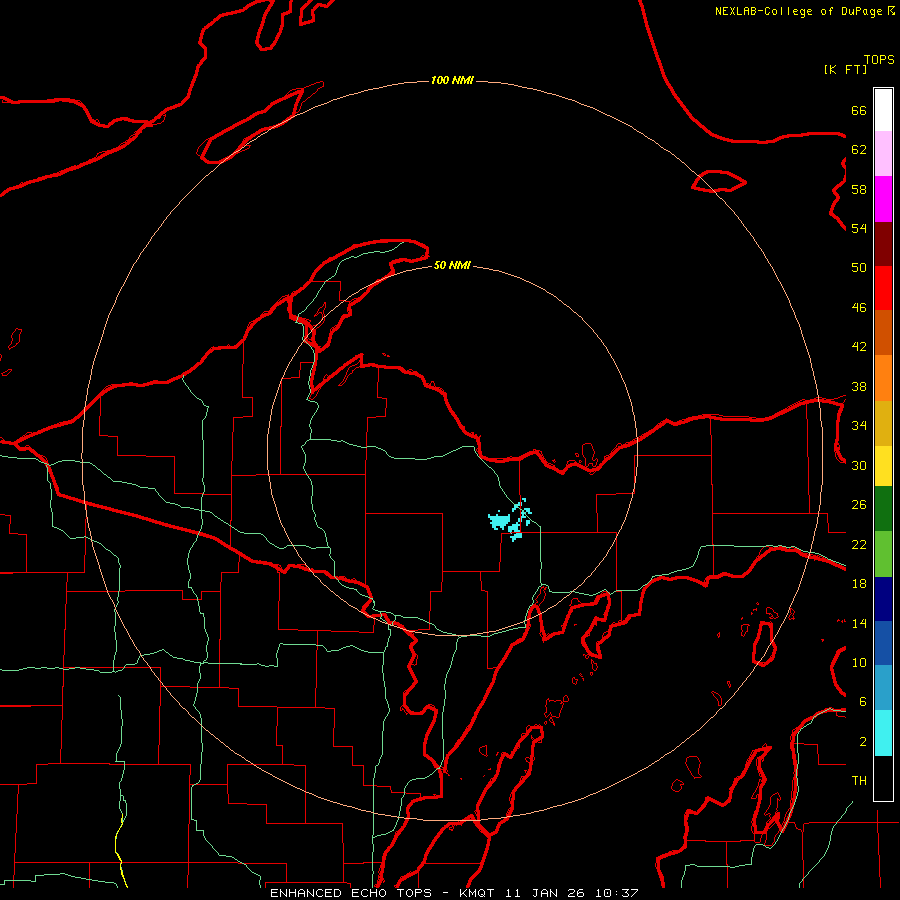Screen dimensions: 900x900
Task: Click the light pink legend swatch
Action: (x=883, y=154)
